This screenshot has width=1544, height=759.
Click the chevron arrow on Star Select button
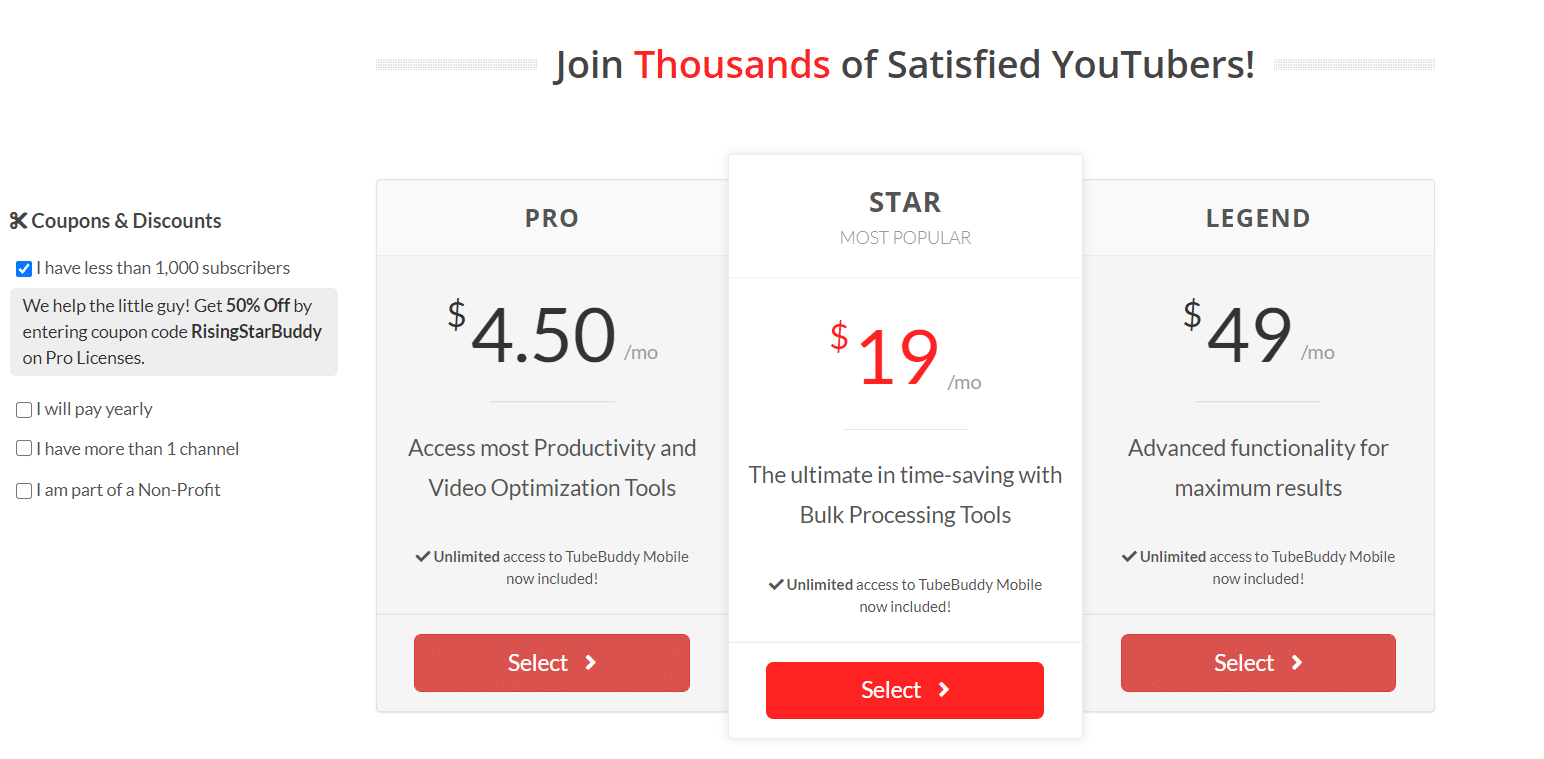(944, 690)
